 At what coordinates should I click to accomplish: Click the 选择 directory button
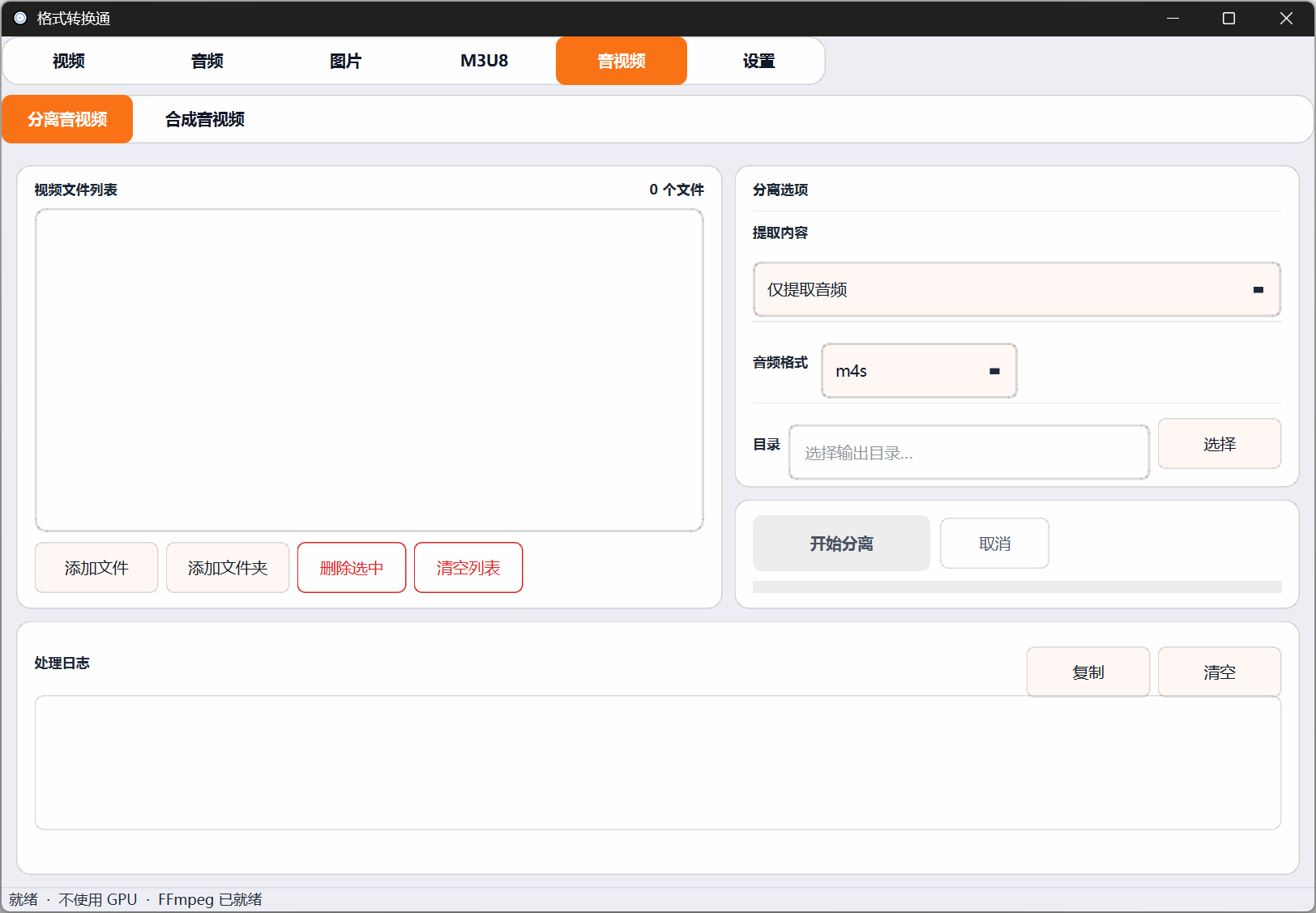1220,444
